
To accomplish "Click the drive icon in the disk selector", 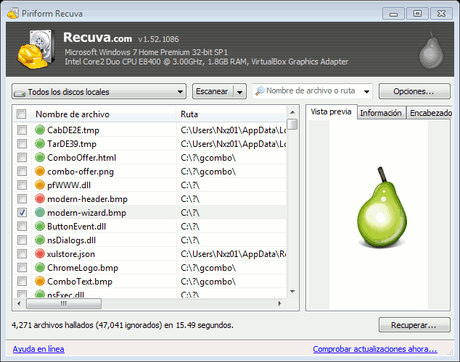I will [20, 93].
